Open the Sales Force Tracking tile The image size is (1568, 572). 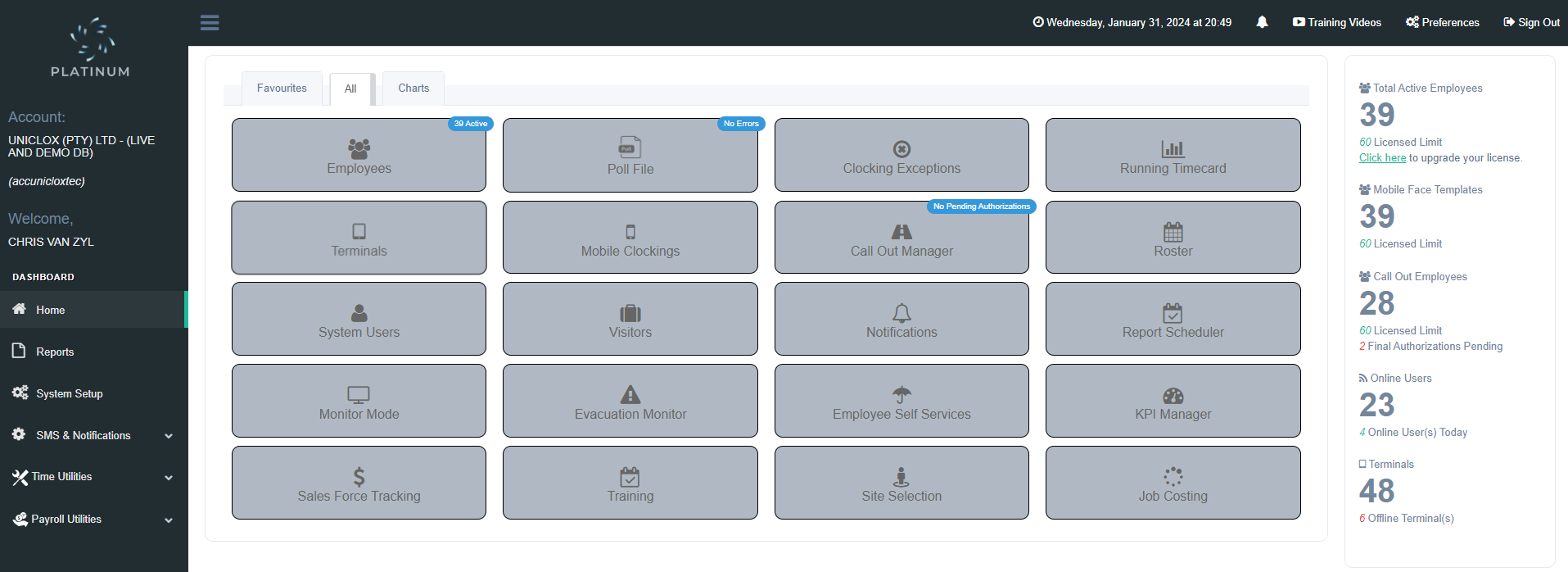point(359,483)
